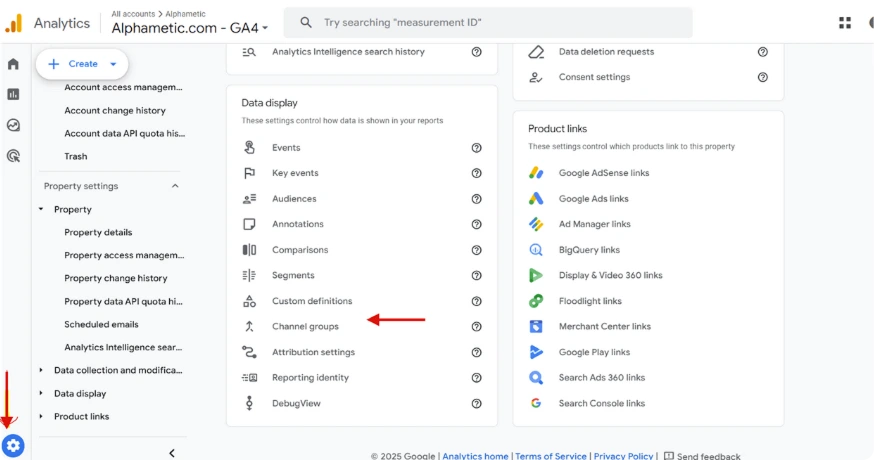874x460 pixels.
Task: Open Explore icon in left rail
Action: pyautogui.click(x=13, y=126)
